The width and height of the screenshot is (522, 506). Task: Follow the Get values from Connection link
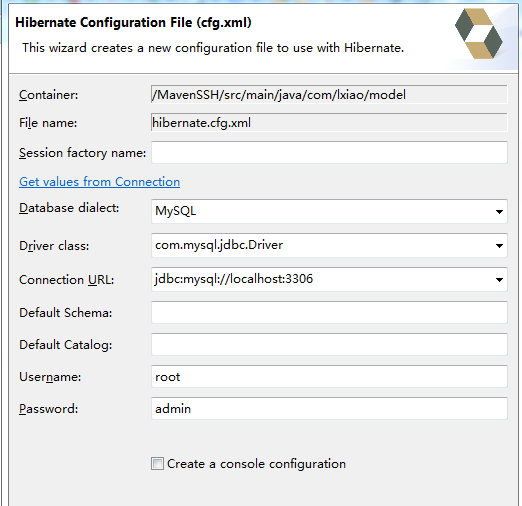99,182
